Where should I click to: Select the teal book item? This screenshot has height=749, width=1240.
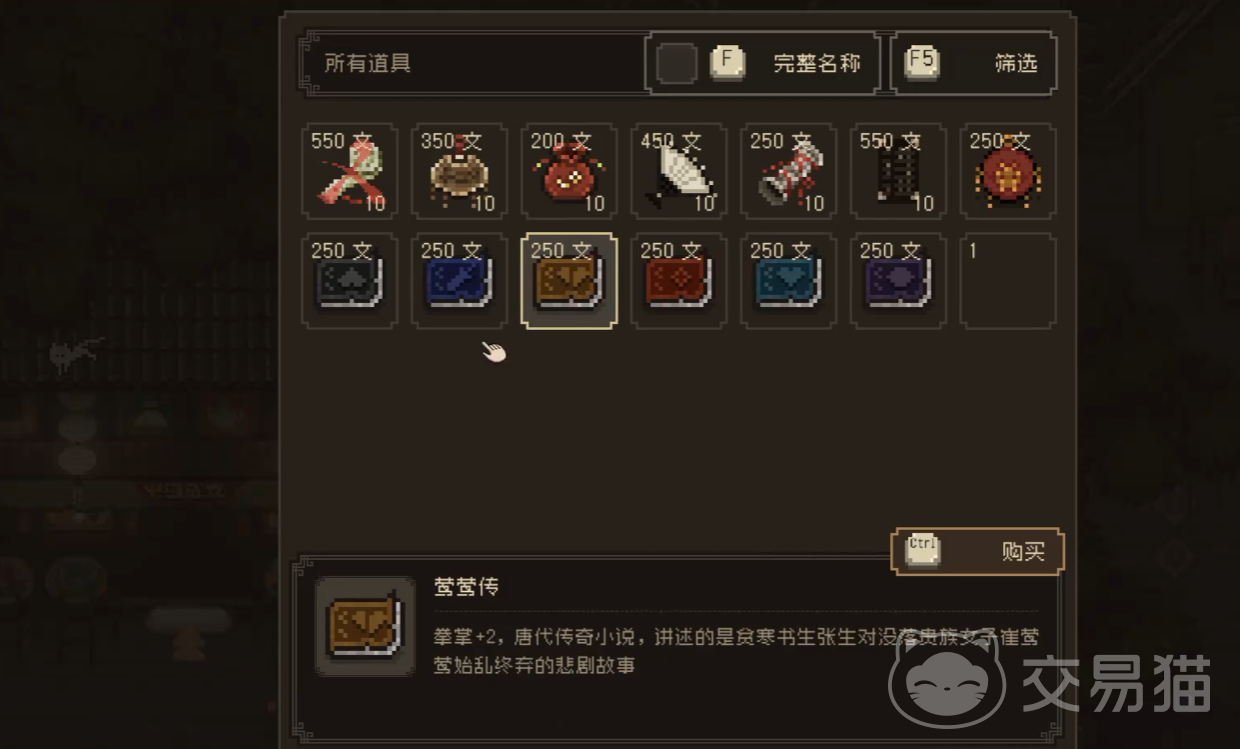coord(789,281)
